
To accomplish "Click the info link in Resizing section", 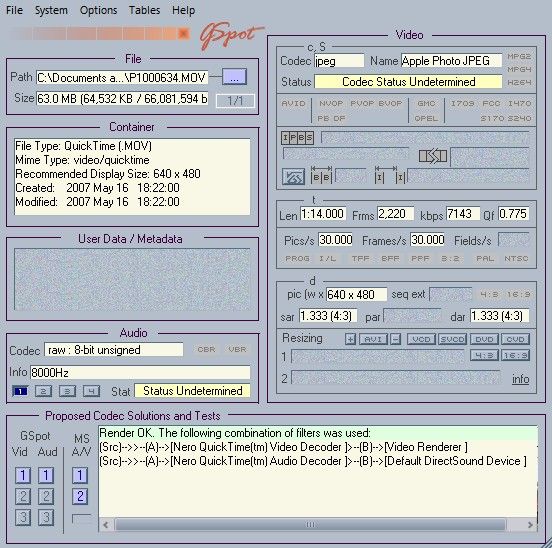I will [521, 379].
